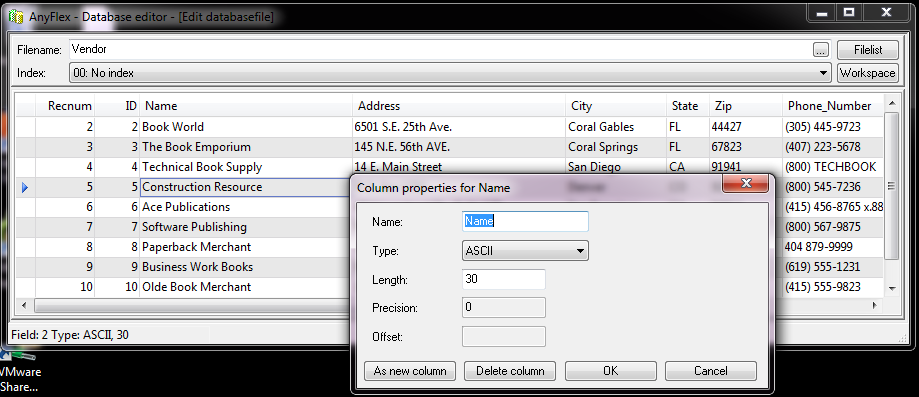The height and width of the screenshot is (397, 919).
Task: Confirm the dialog with OK
Action: click(611, 371)
